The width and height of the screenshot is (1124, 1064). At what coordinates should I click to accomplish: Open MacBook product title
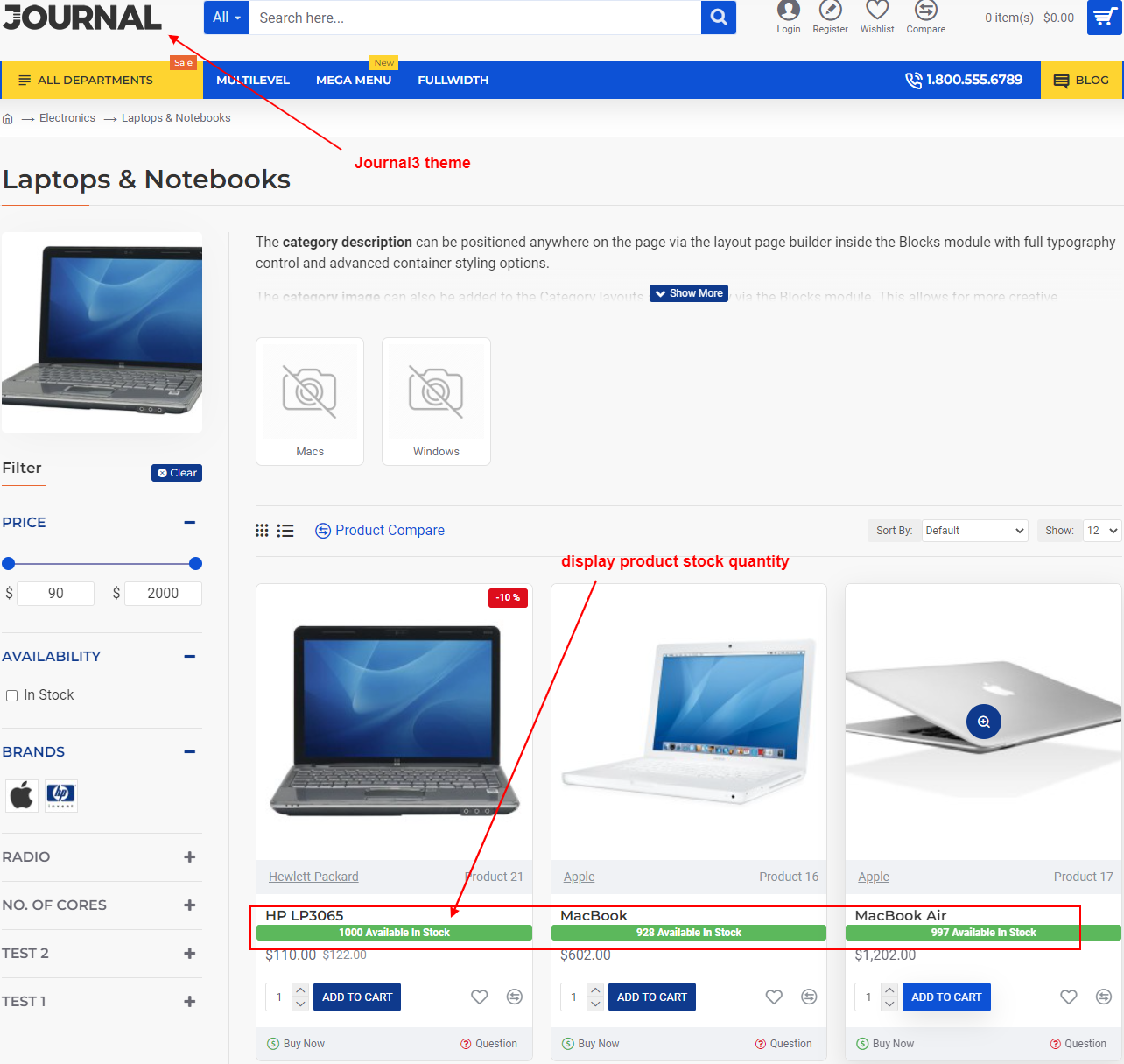click(594, 915)
